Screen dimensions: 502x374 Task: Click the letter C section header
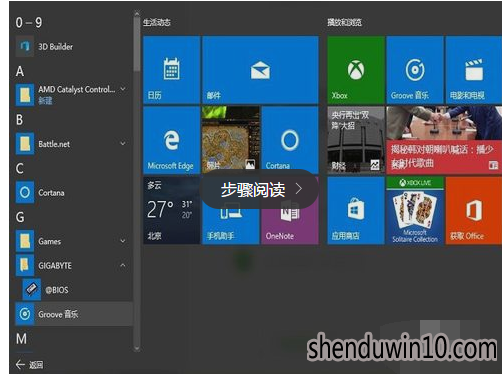click(x=20, y=168)
